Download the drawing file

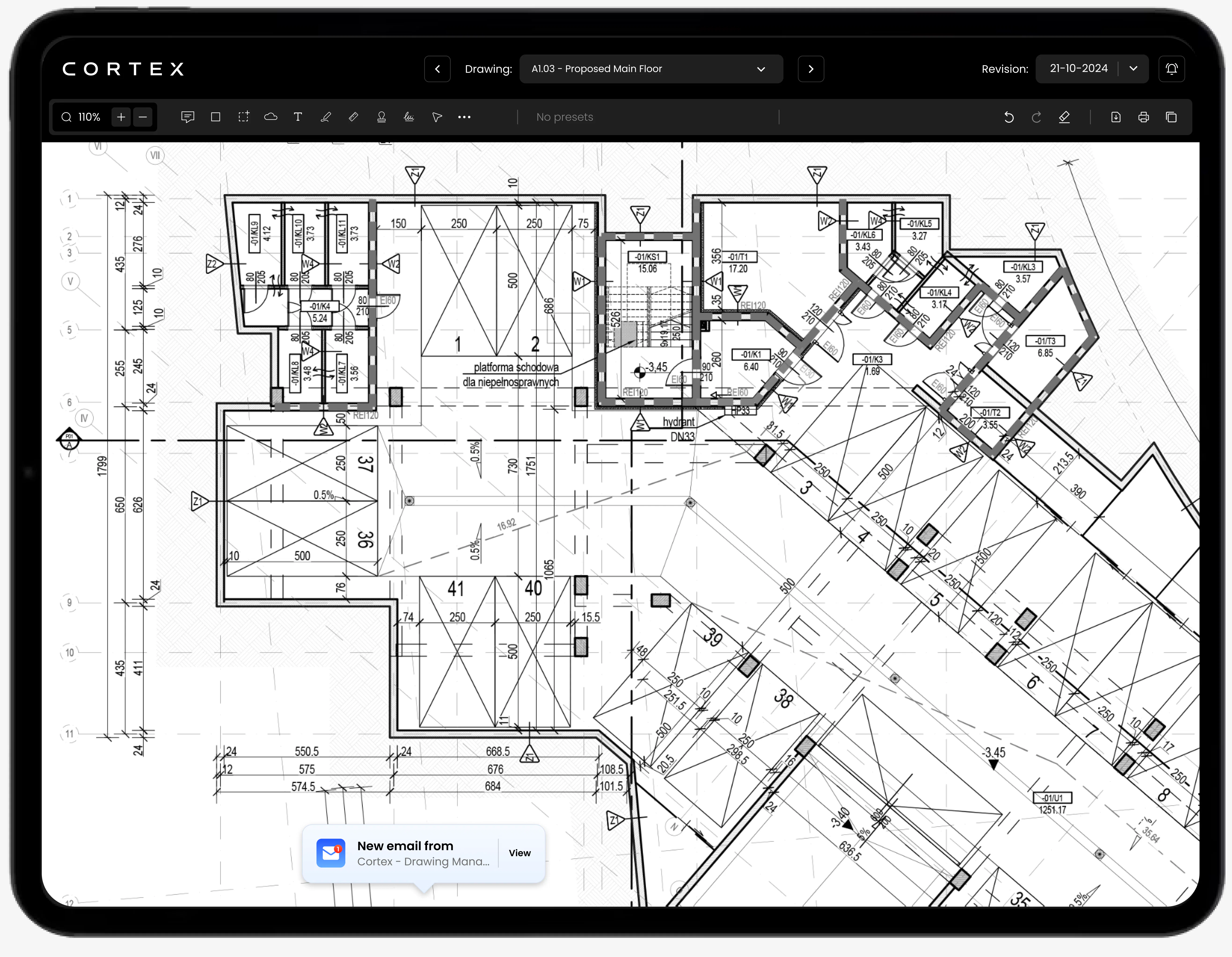tap(1116, 117)
